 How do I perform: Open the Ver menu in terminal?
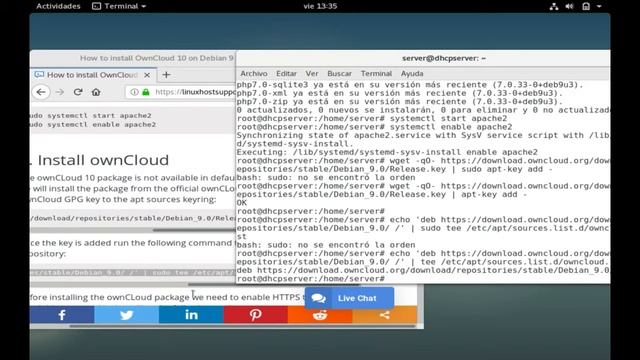coord(312,74)
